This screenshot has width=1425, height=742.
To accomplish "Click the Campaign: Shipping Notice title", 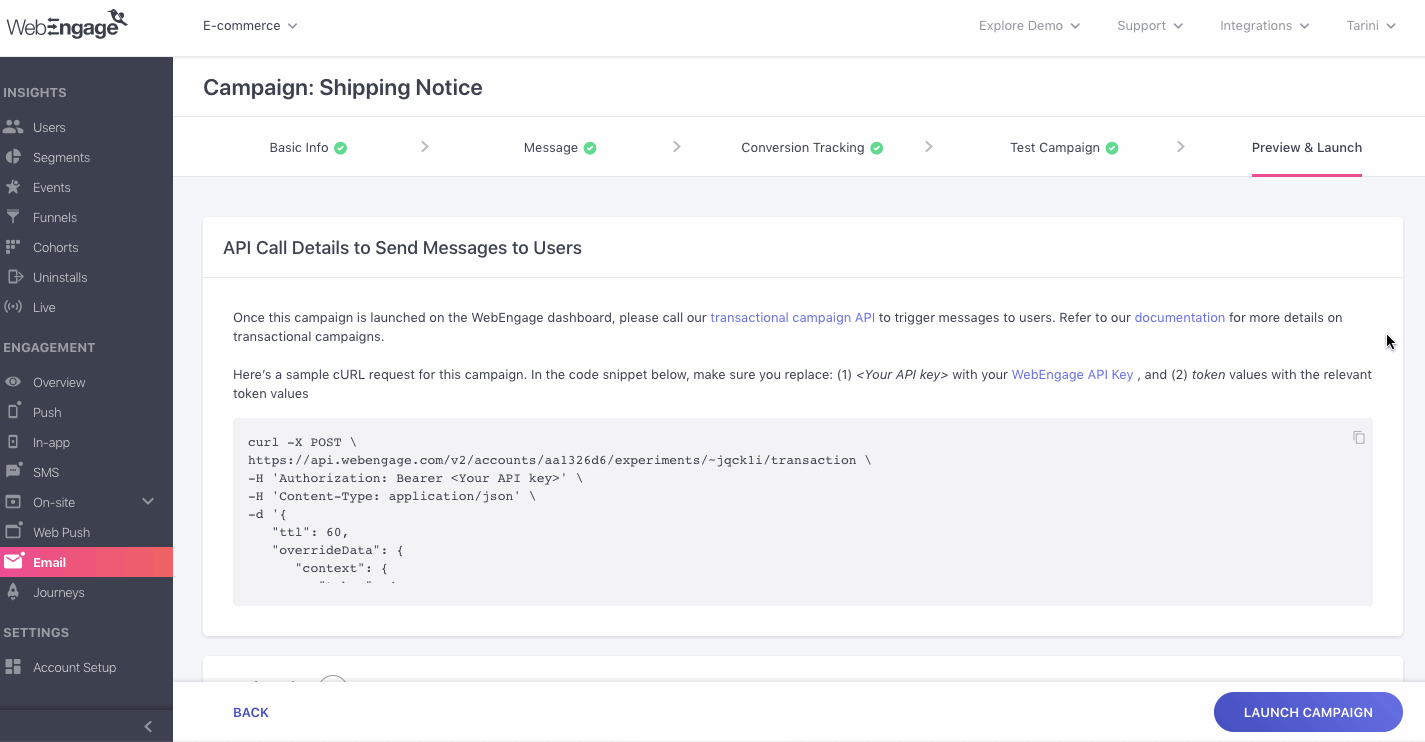I will click(343, 87).
